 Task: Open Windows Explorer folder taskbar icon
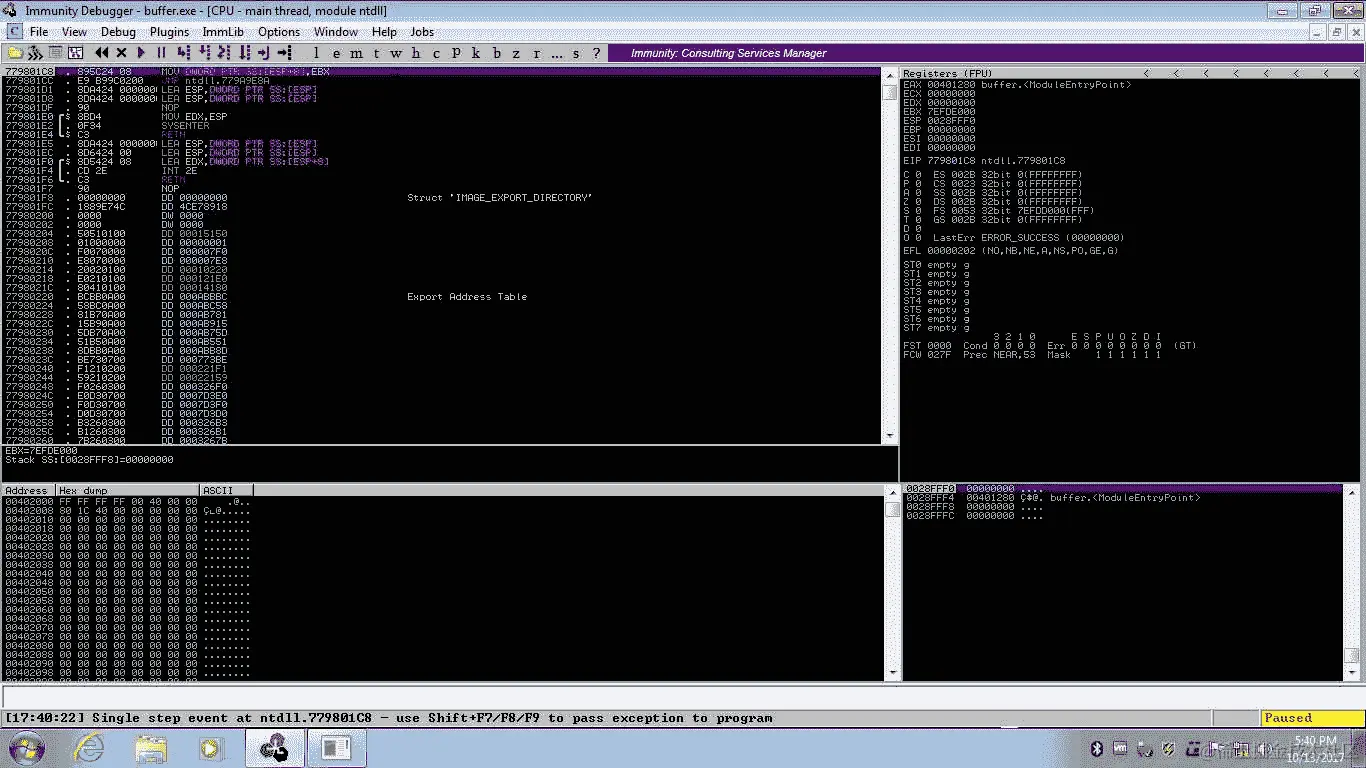[x=150, y=748]
